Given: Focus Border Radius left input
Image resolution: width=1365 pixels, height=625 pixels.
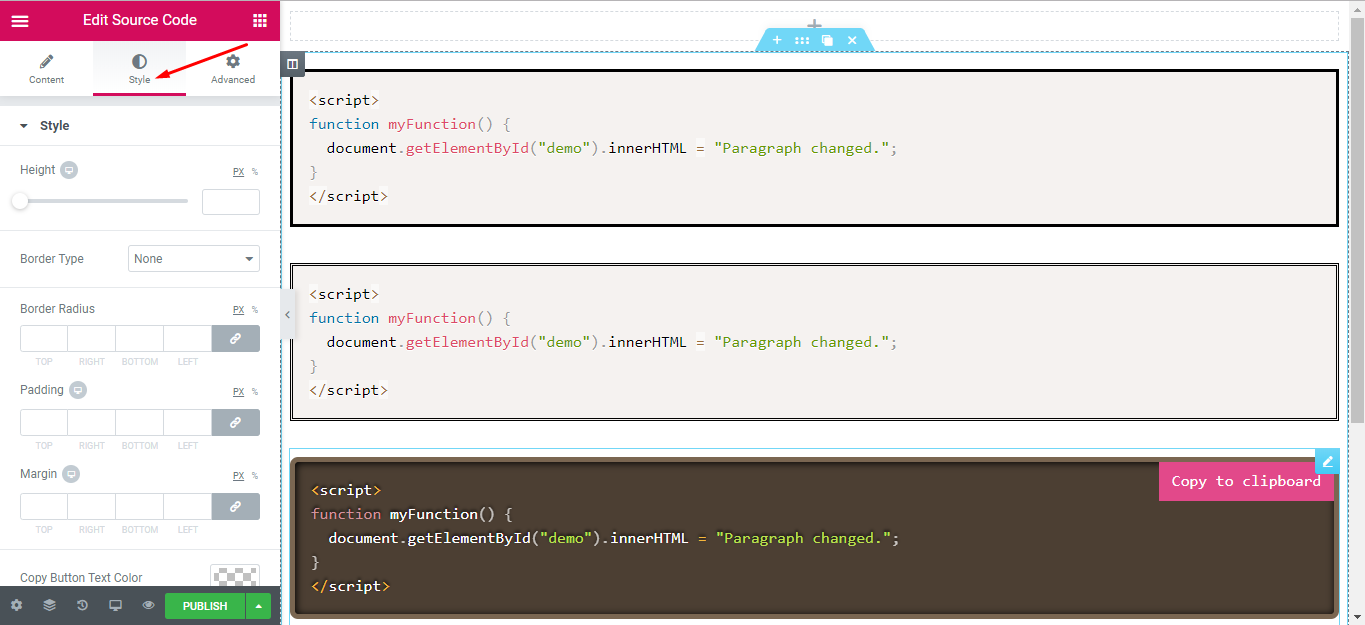Looking at the screenshot, I should [x=188, y=339].
